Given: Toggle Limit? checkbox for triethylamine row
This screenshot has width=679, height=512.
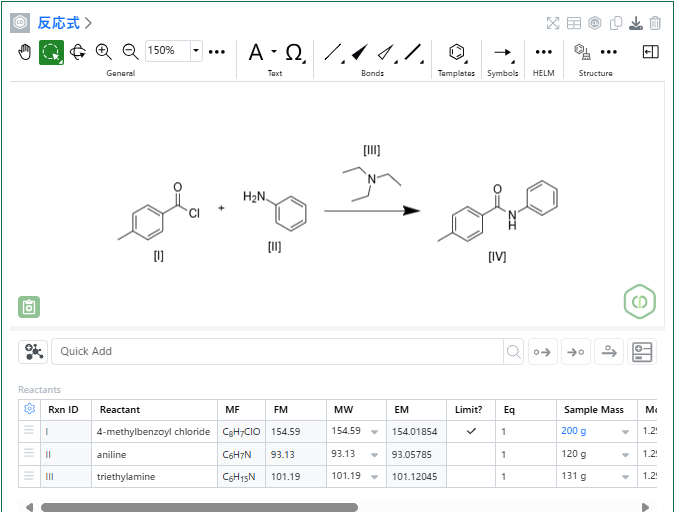Looking at the screenshot, I should click(x=472, y=477).
